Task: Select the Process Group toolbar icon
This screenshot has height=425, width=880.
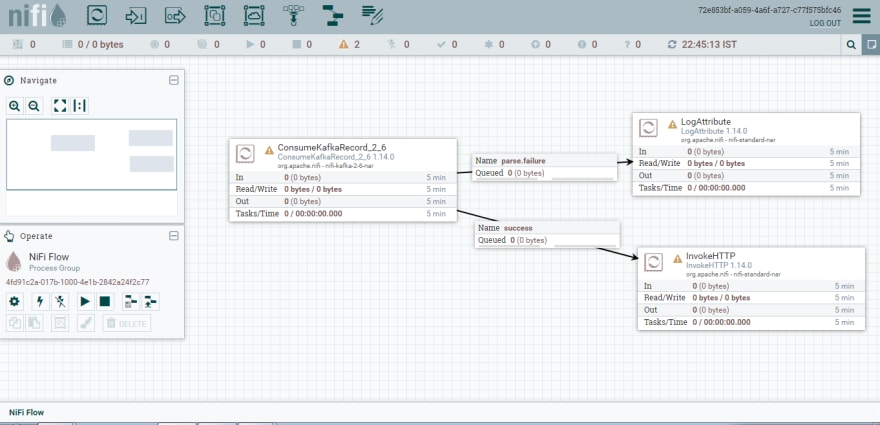Action: click(214, 16)
